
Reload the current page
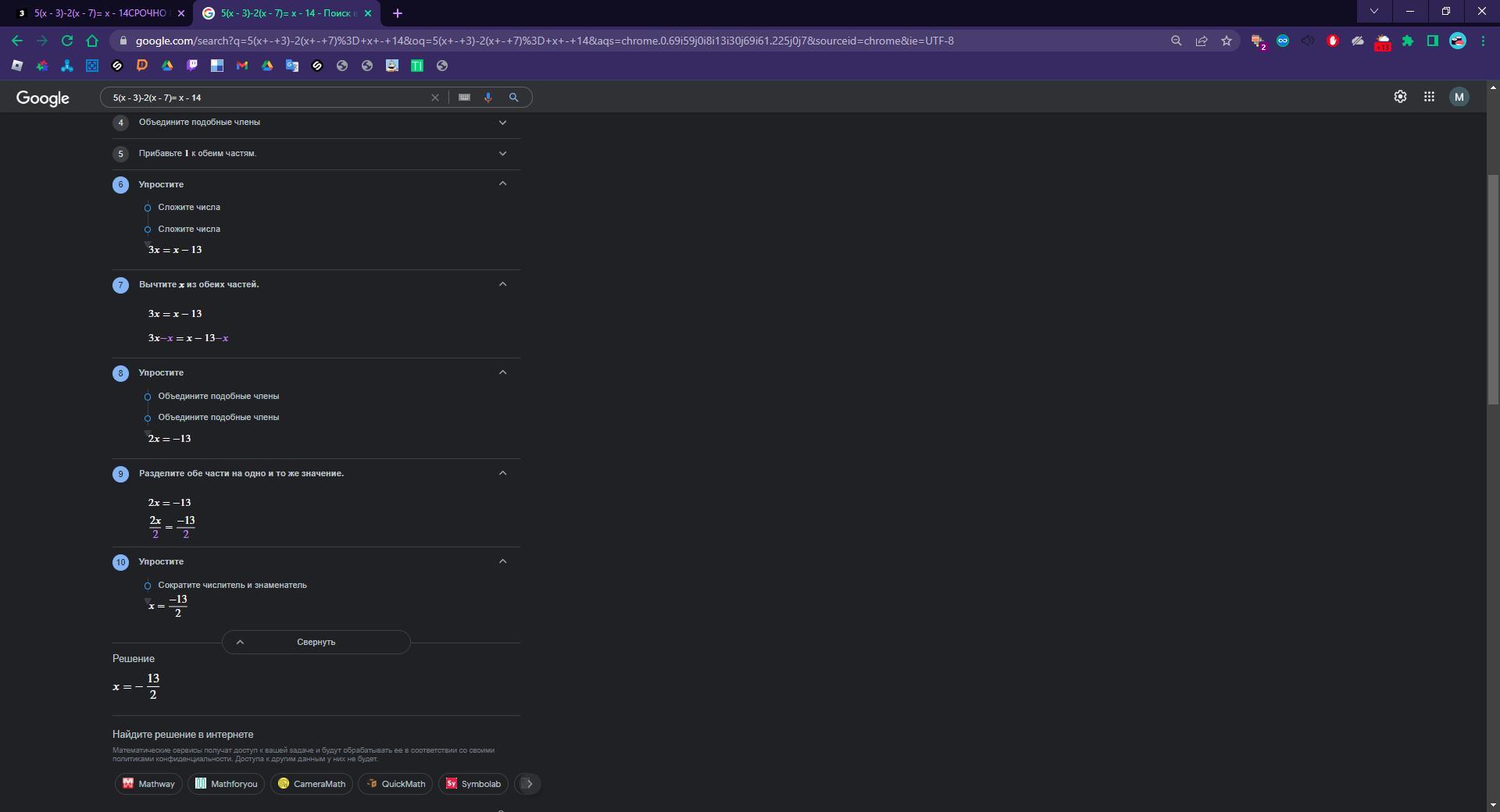67,41
